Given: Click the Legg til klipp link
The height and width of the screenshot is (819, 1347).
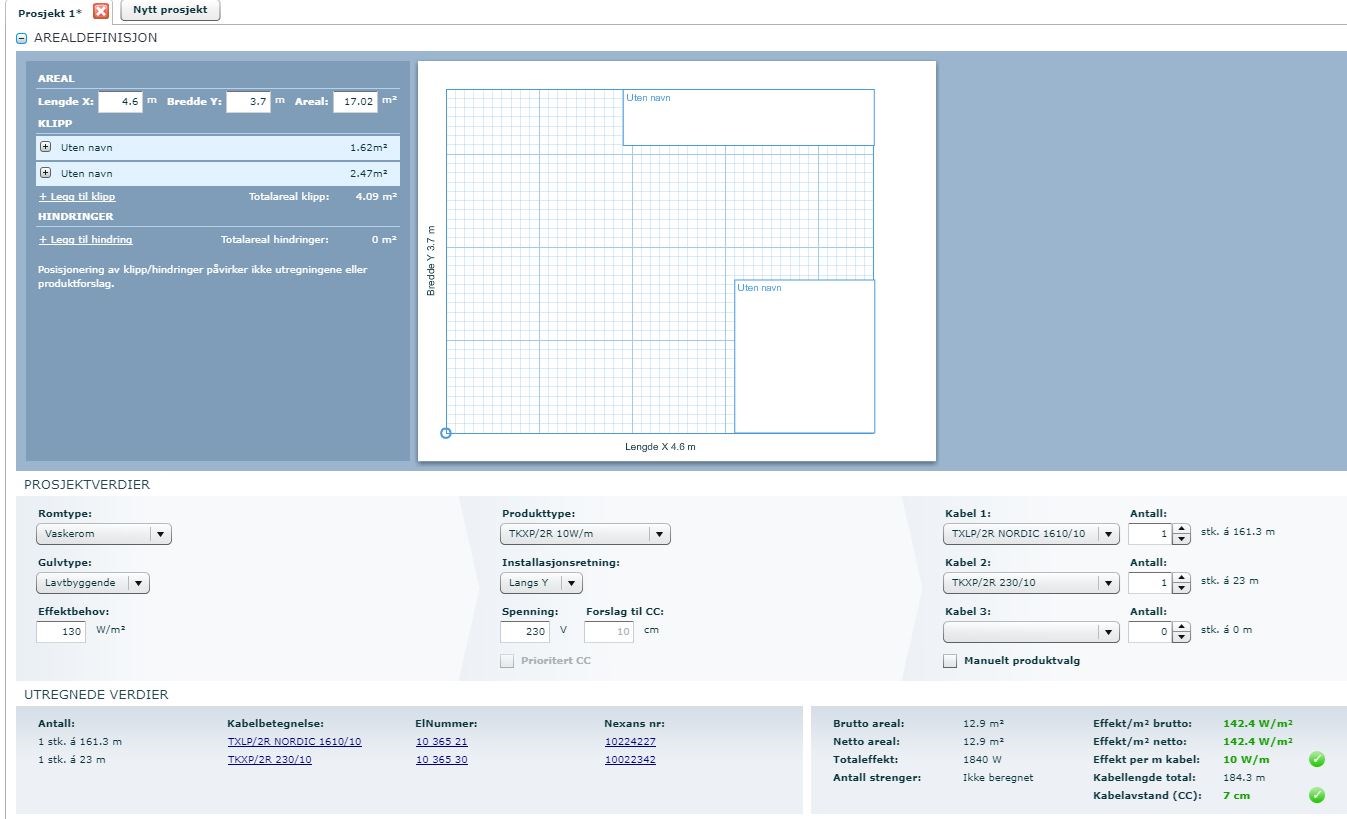Looking at the screenshot, I should coord(77,197).
